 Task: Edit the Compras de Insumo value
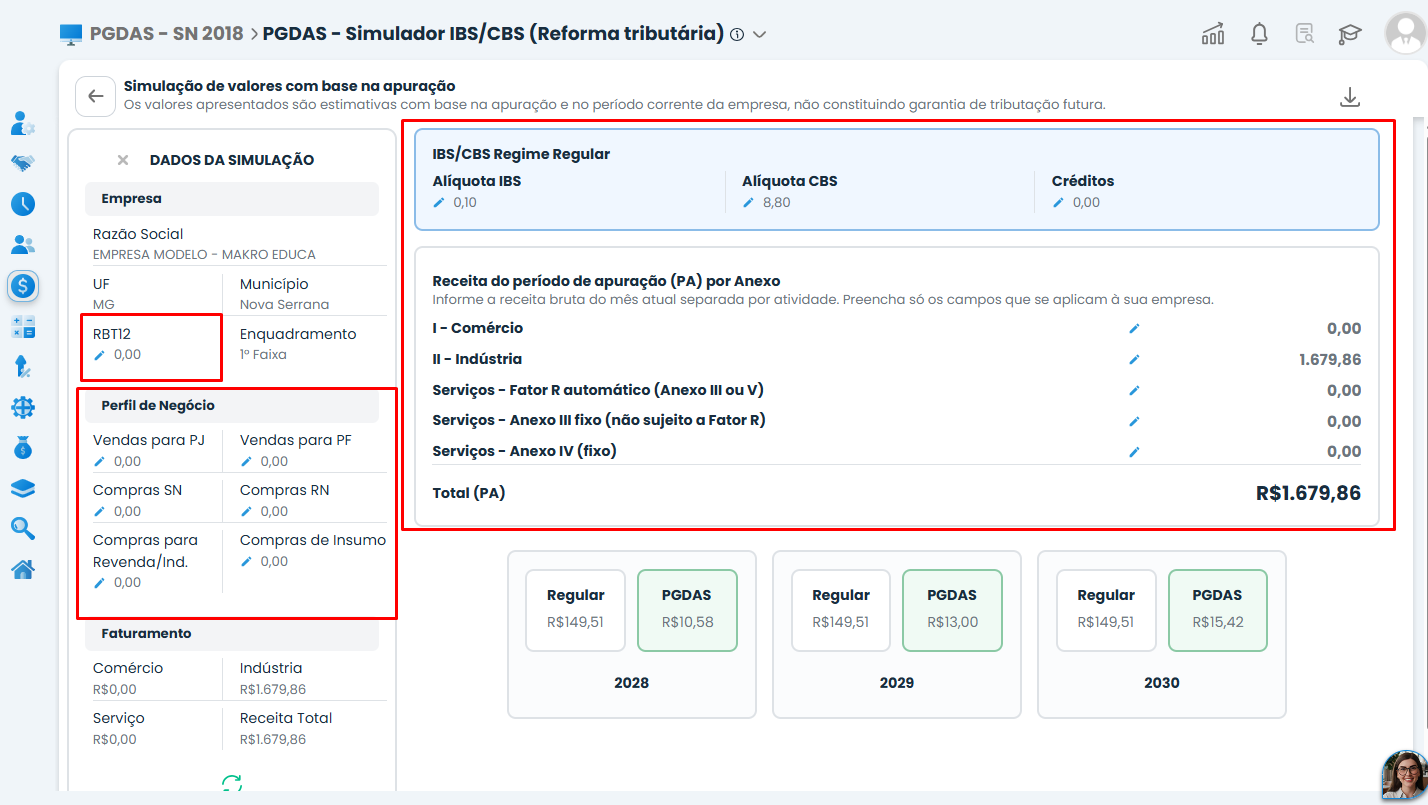click(246, 561)
